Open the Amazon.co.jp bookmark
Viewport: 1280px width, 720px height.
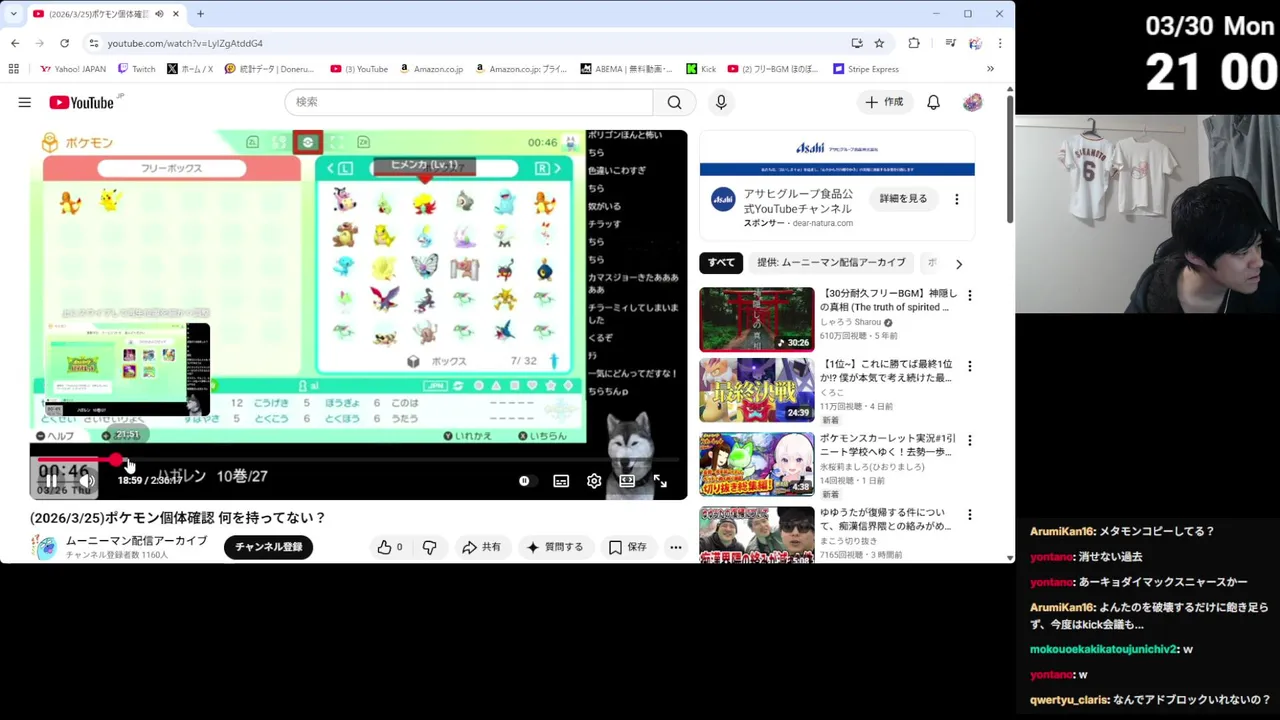click(x=431, y=69)
